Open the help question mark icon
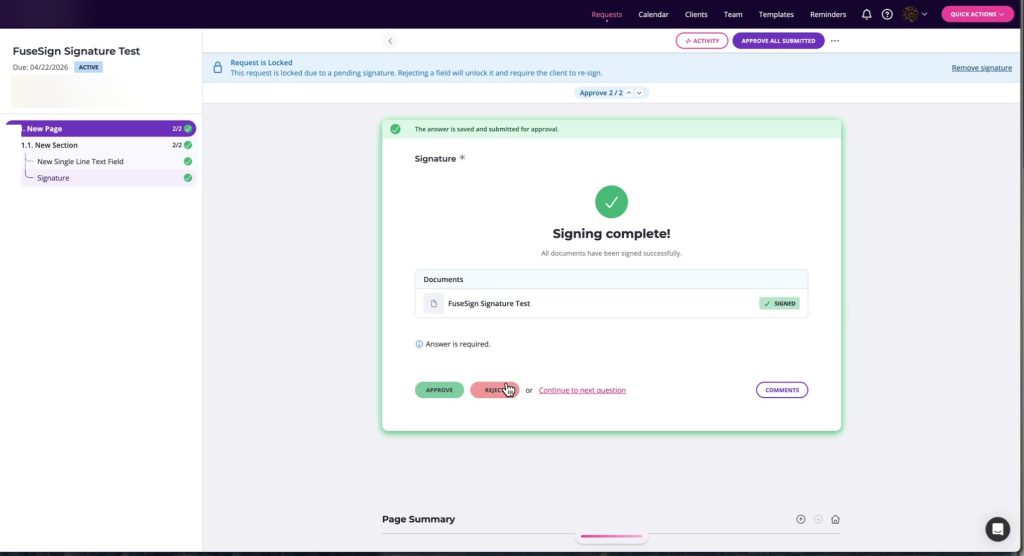The height and width of the screenshot is (556, 1024). pos(887,14)
